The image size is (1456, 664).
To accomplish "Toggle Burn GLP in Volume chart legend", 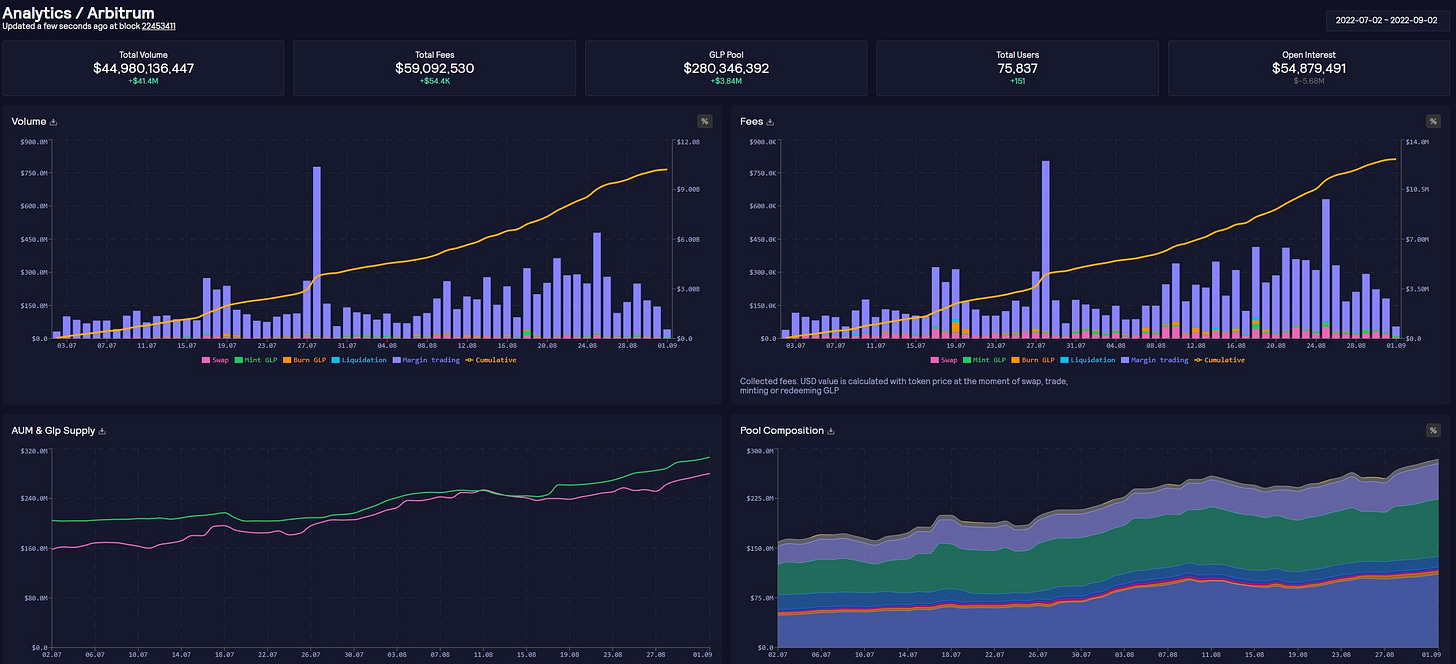I will coord(302,360).
